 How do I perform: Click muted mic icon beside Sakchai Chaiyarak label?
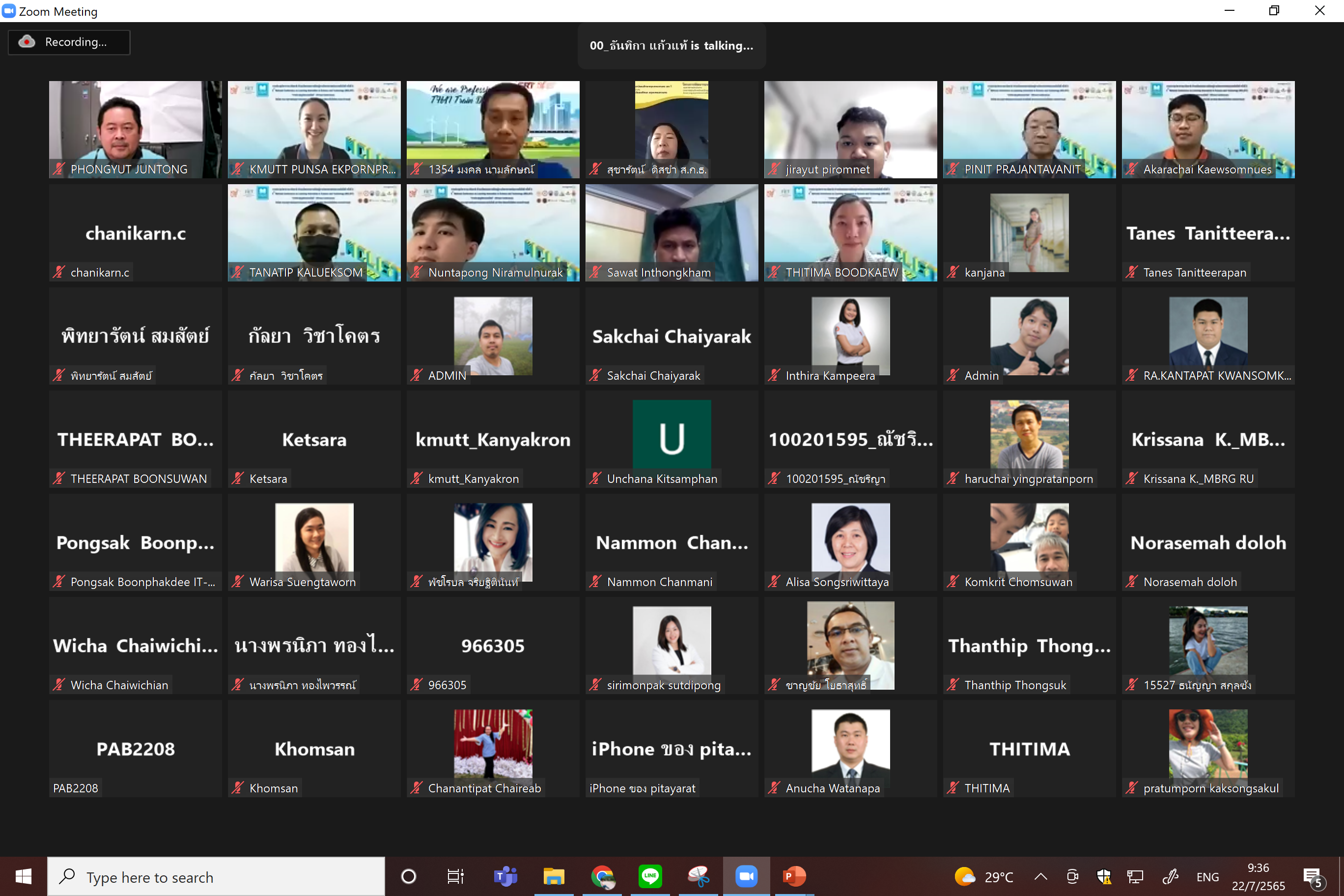click(595, 375)
